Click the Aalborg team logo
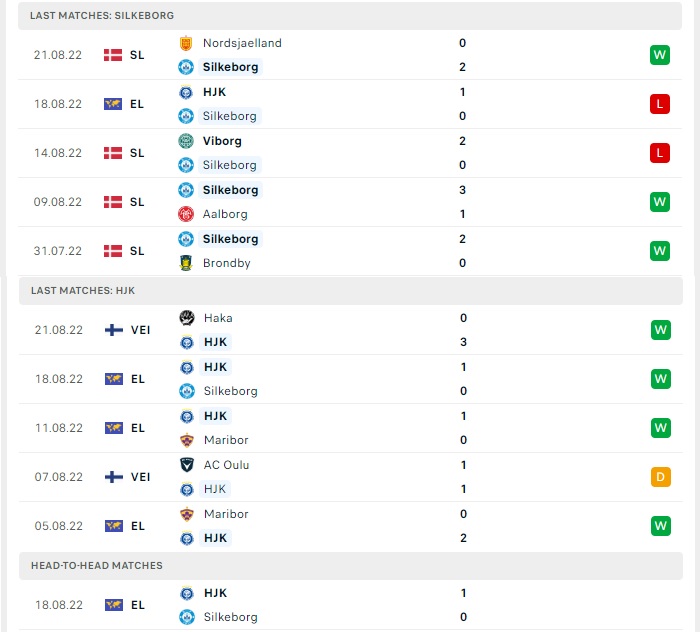700x632 pixels. pyautogui.click(x=185, y=214)
